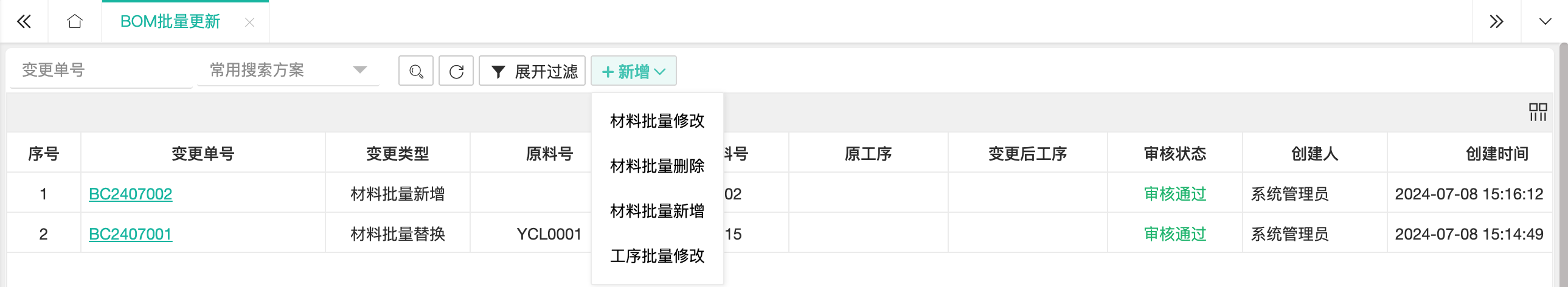
Task: Toggle the 新增 dropdown button
Action: point(633,71)
